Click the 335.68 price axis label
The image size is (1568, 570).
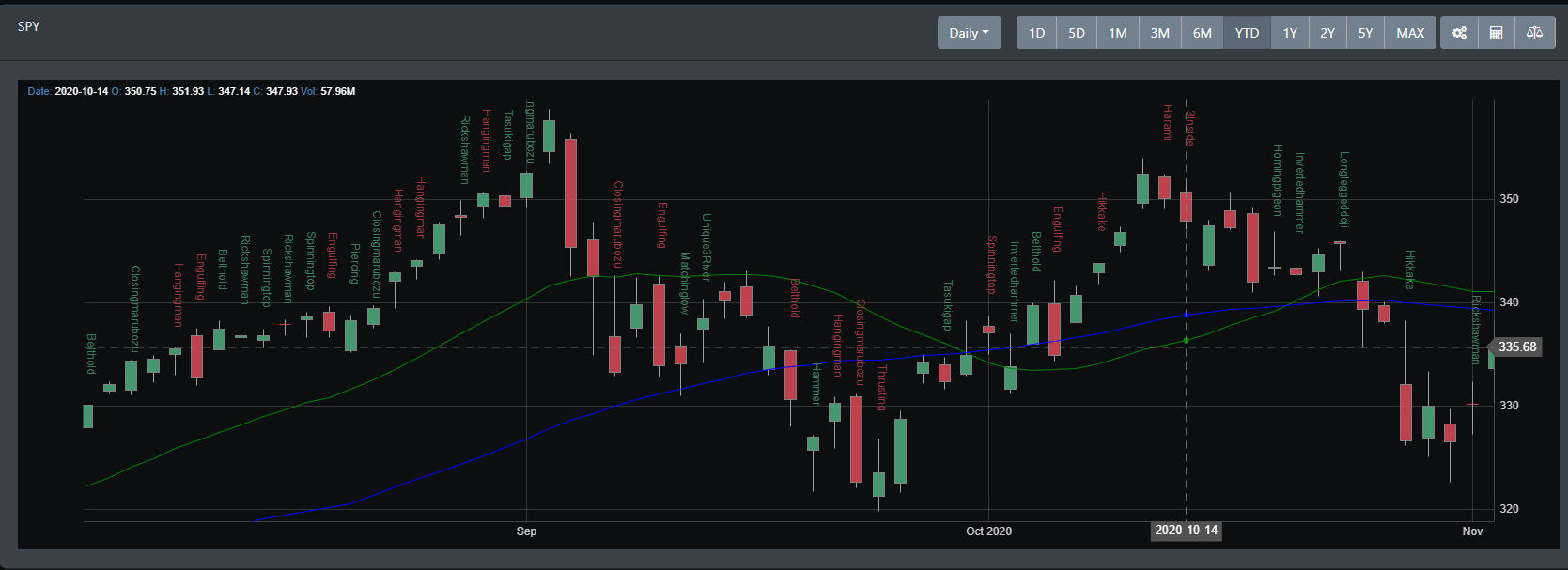click(x=1517, y=347)
